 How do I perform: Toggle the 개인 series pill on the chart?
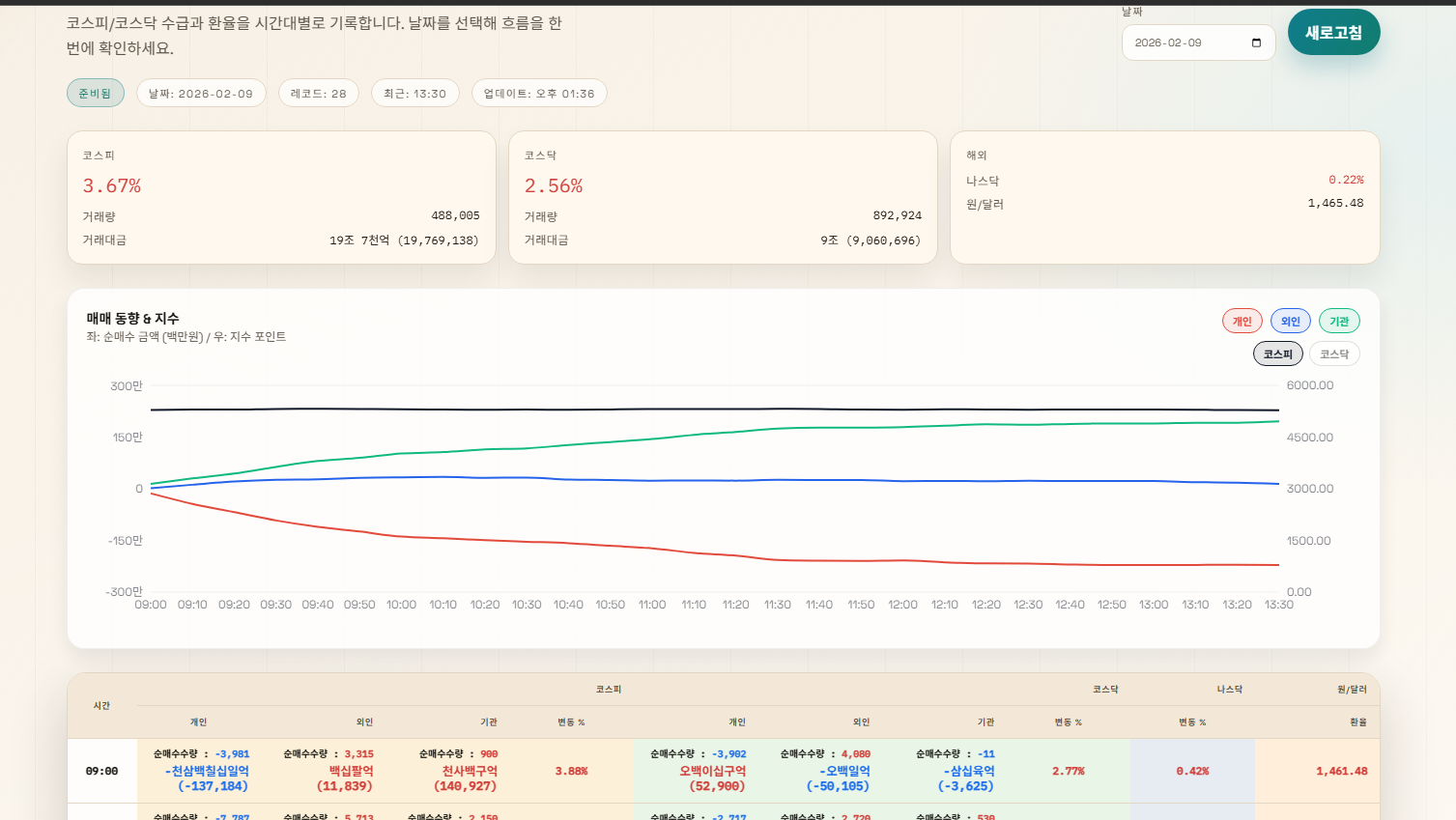(1242, 322)
